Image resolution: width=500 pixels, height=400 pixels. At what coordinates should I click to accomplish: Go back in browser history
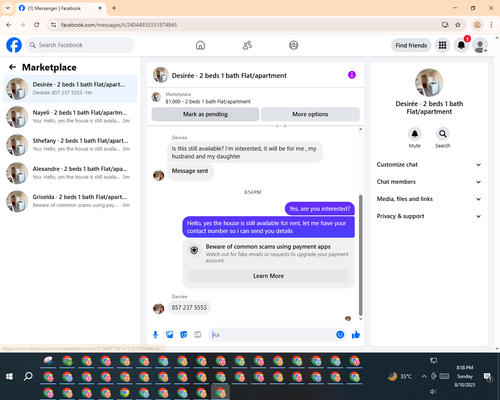9,25
